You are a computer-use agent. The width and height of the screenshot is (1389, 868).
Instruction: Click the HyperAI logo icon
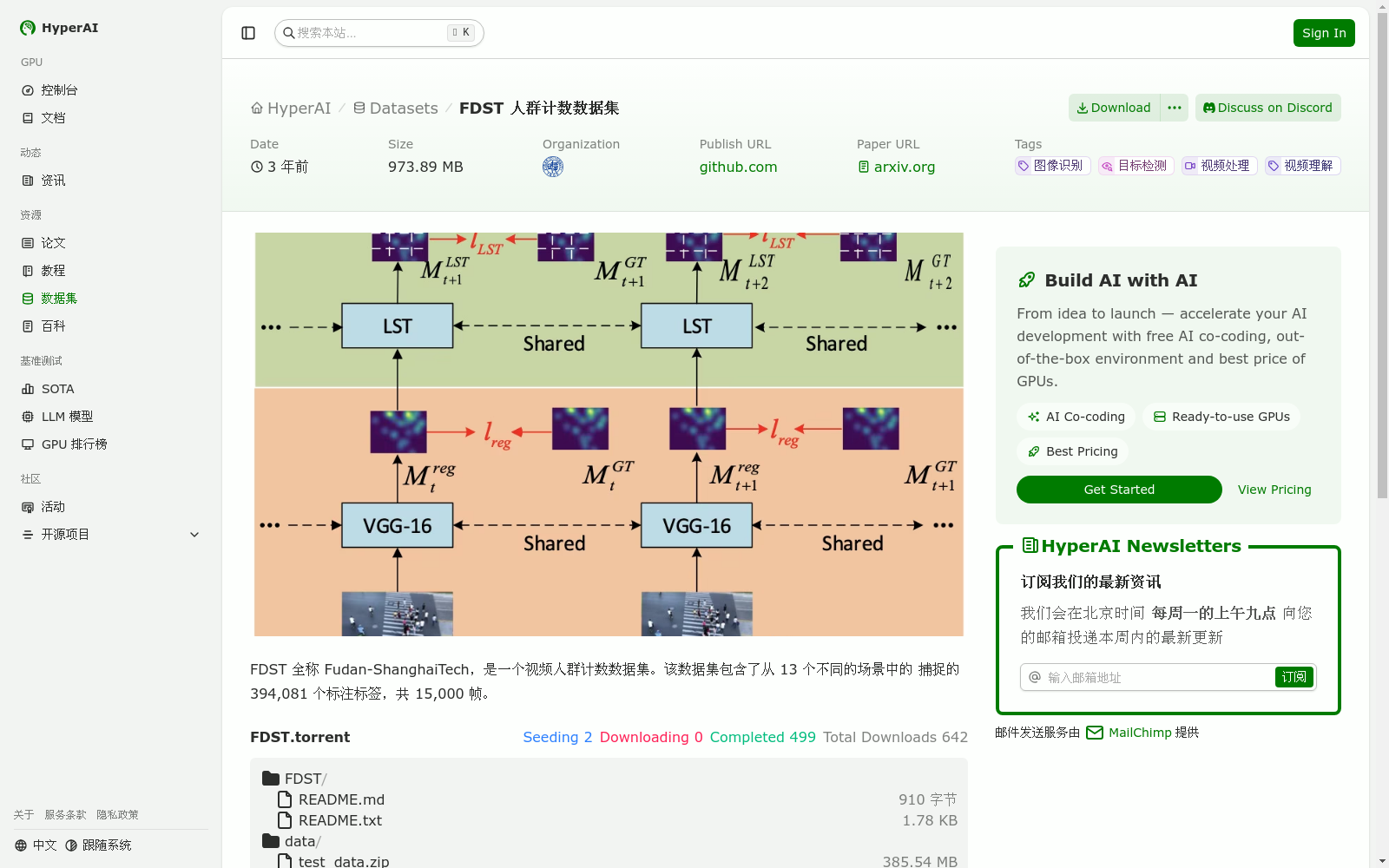pyautogui.click(x=28, y=28)
